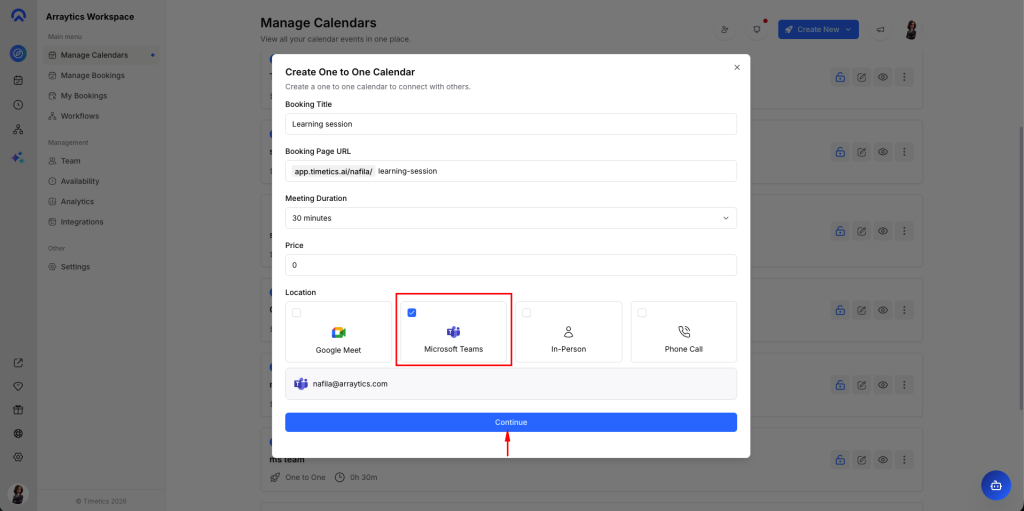
Task: Click the chatbot icon in bottom corner
Action: coord(995,485)
